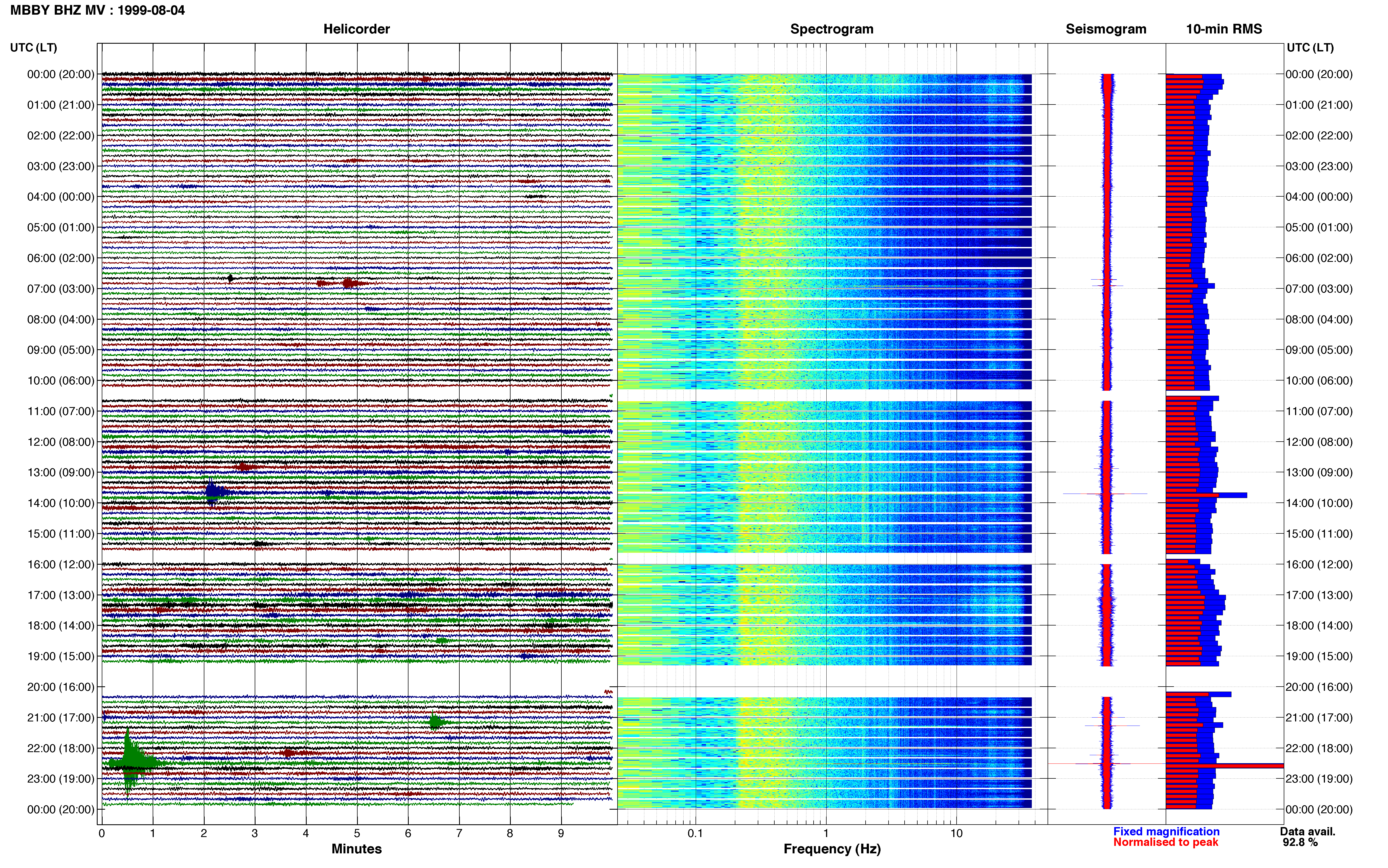Click the small black spike before 07:00 on the helicorder
This screenshot has width=1388, height=868.
point(230,278)
